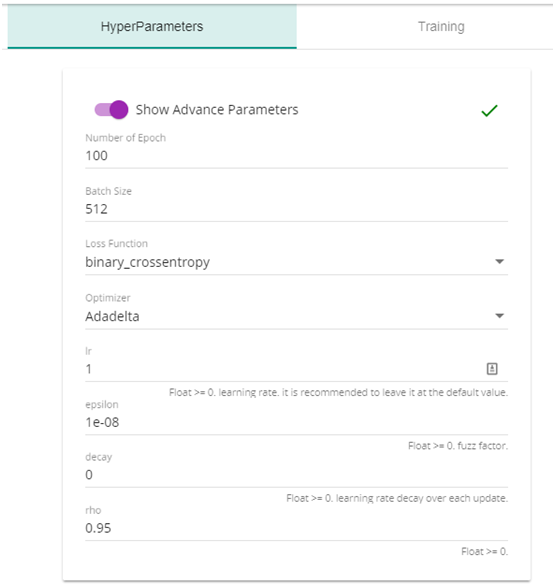Viewport: 555px width, 587px height.
Task: Focus the Number of Epoch input showing 100
Action: [296, 156]
